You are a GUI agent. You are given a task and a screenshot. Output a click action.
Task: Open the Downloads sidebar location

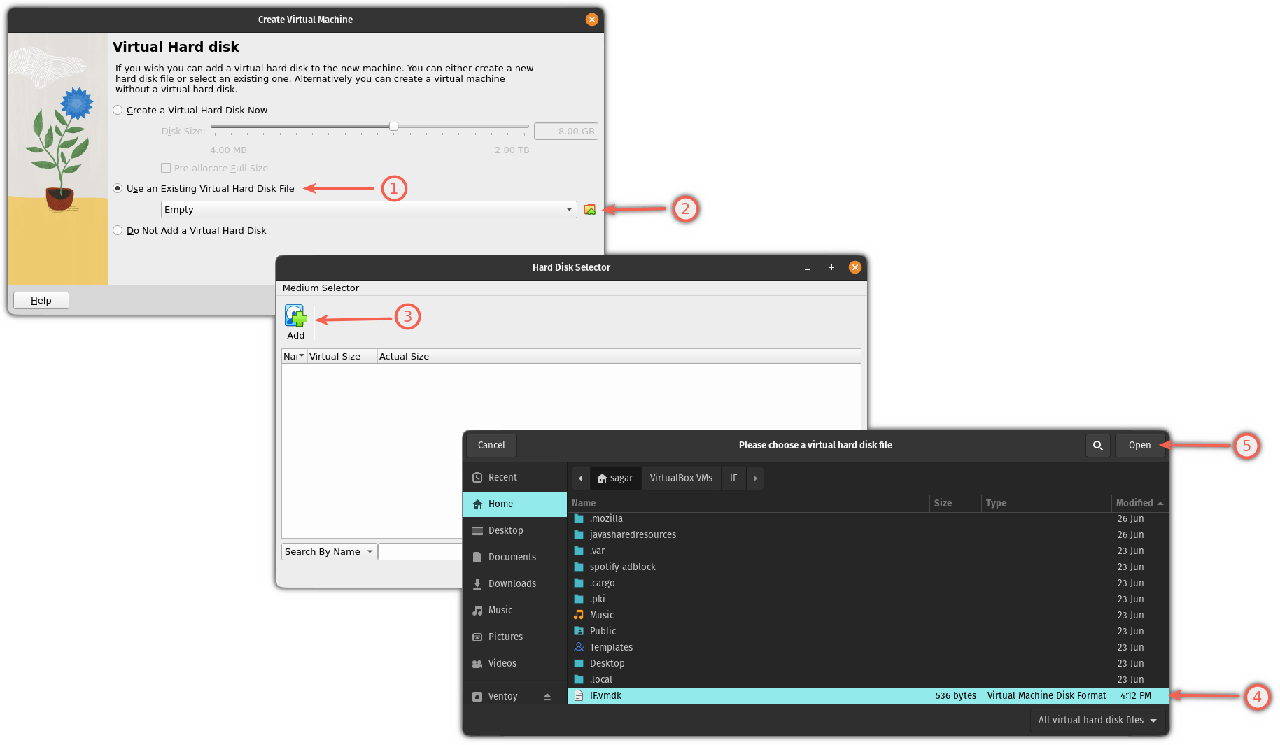(511, 584)
